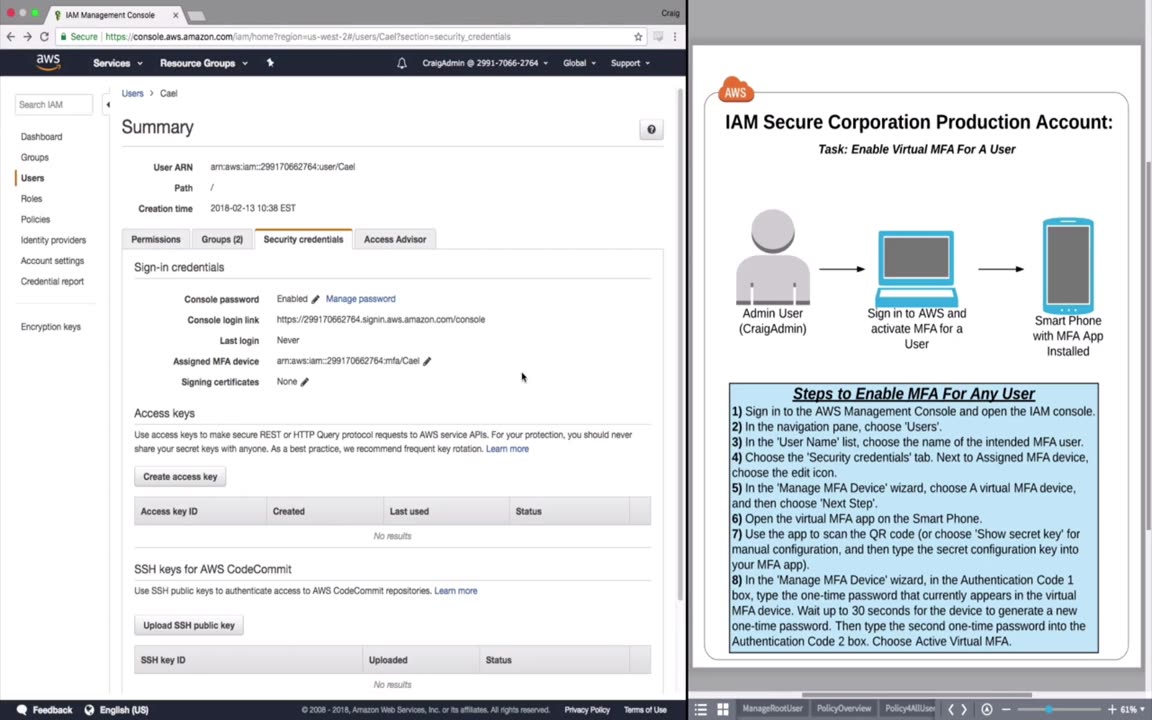This screenshot has width=1152, height=720.
Task: Open the Terms of Use link
Action: click(x=645, y=710)
